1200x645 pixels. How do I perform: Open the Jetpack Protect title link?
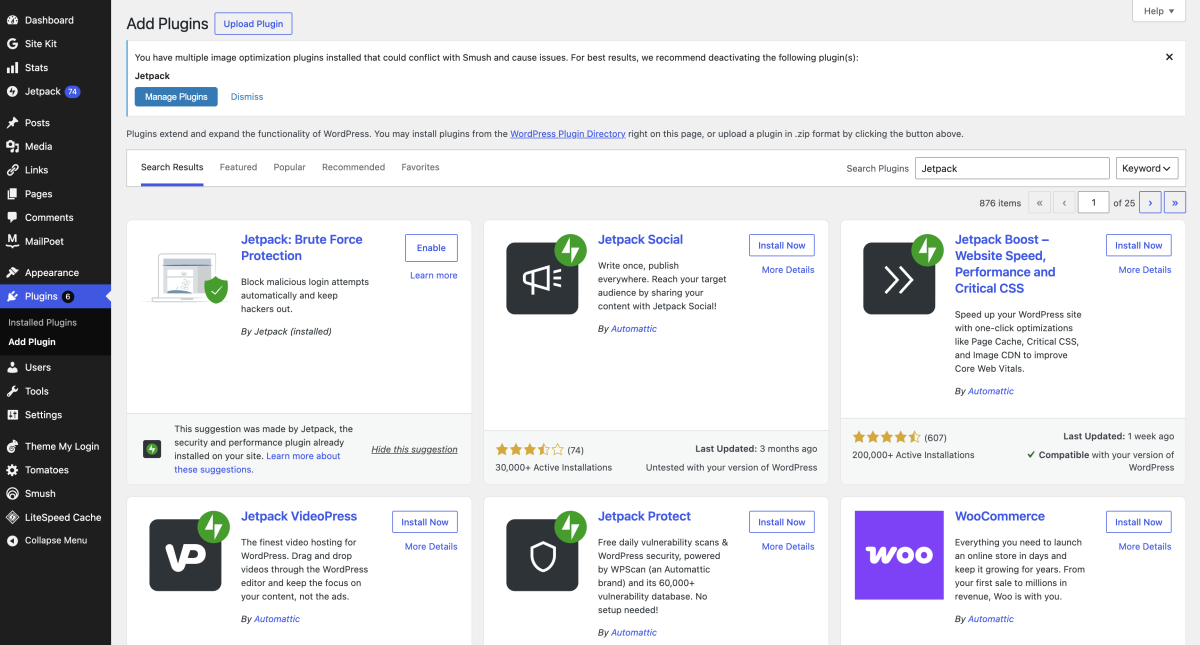point(644,516)
